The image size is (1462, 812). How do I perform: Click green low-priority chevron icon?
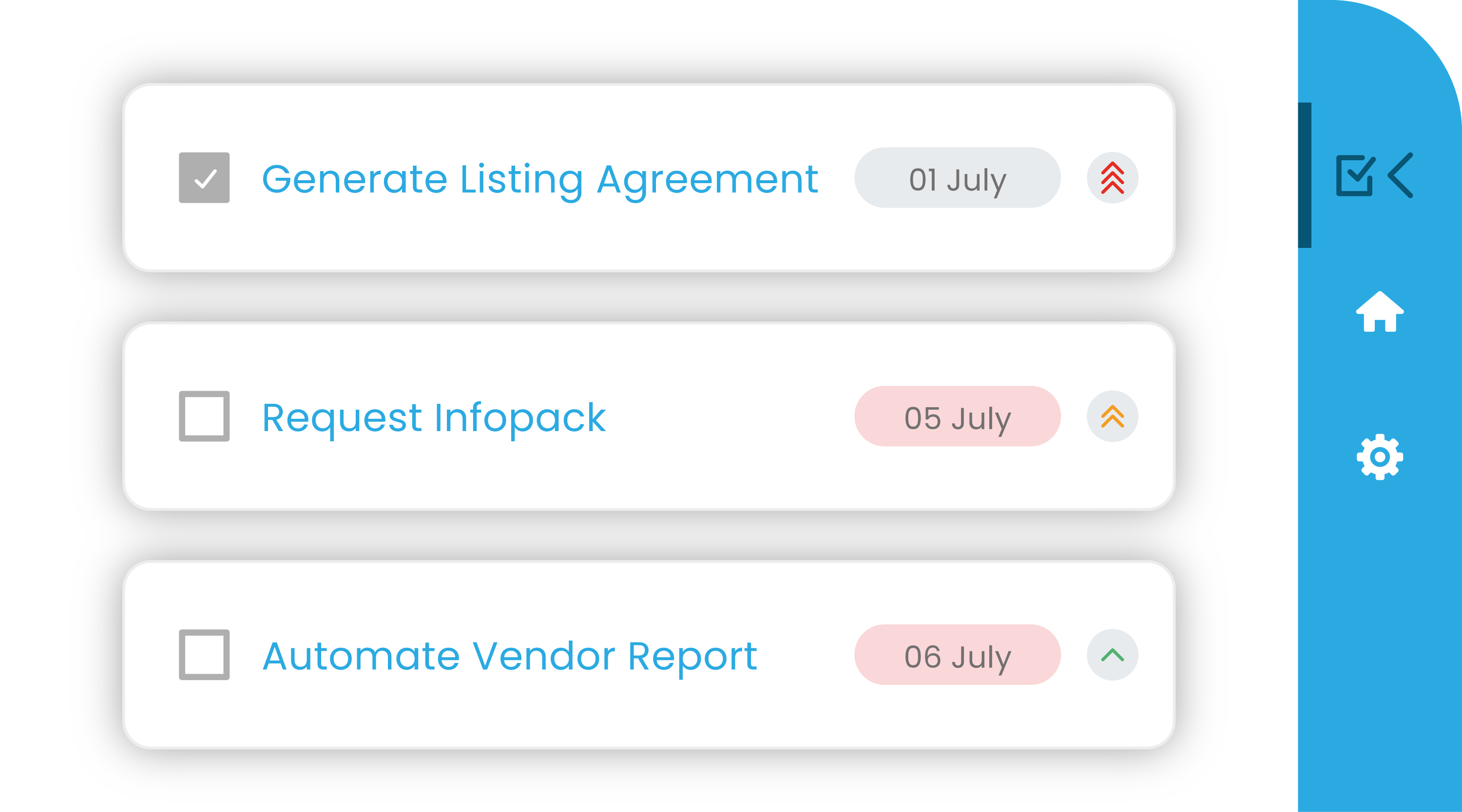pos(1113,655)
